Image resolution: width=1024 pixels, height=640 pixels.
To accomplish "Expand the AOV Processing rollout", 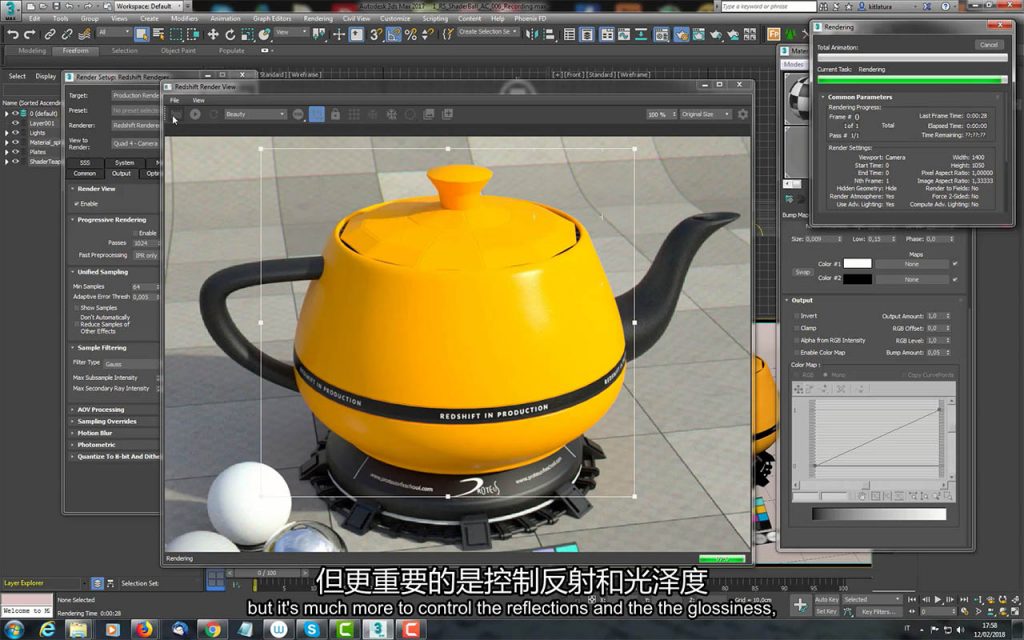I will (101, 409).
